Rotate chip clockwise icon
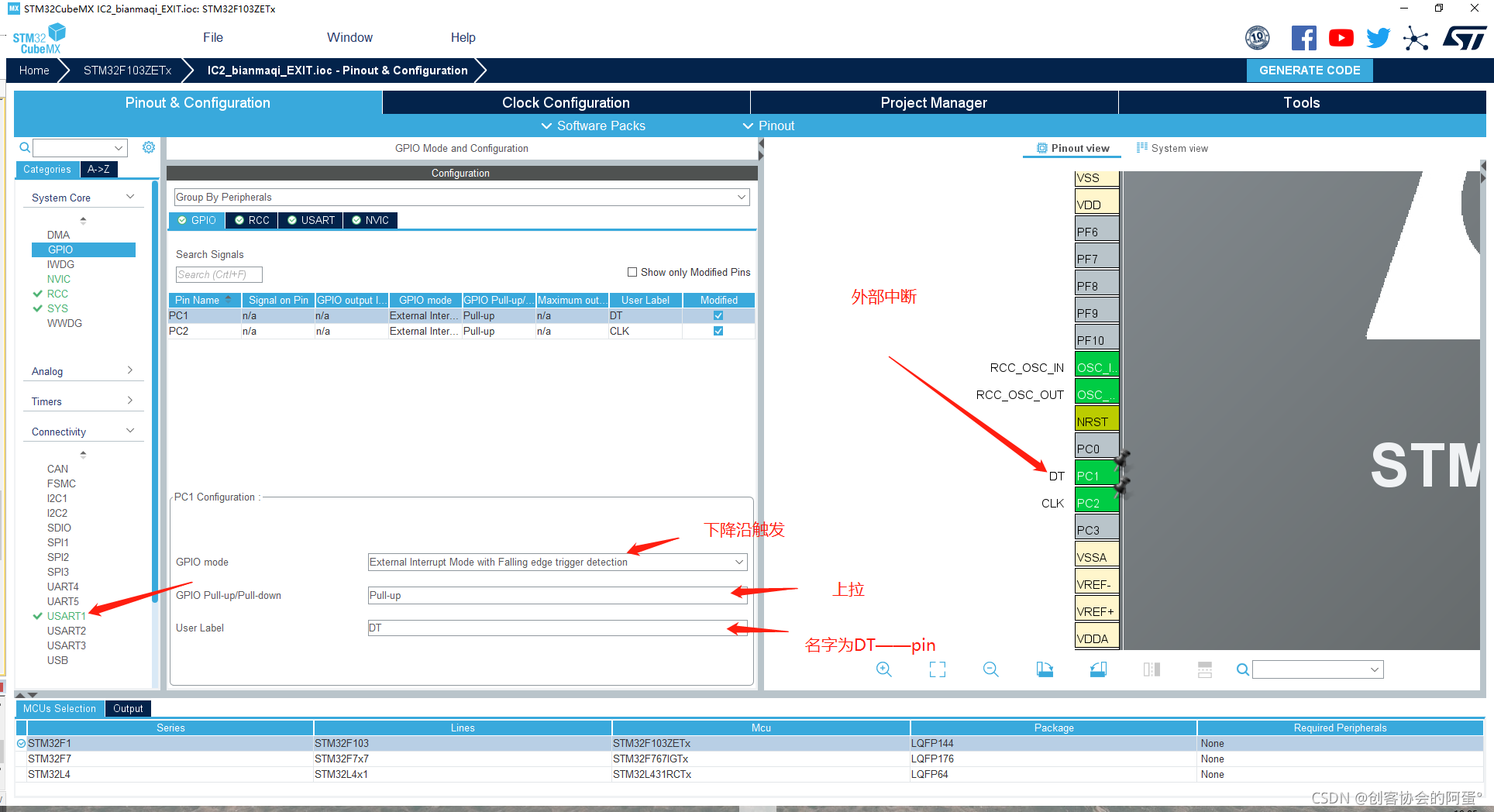Screen dimensions: 1494x812 tap(1045, 669)
